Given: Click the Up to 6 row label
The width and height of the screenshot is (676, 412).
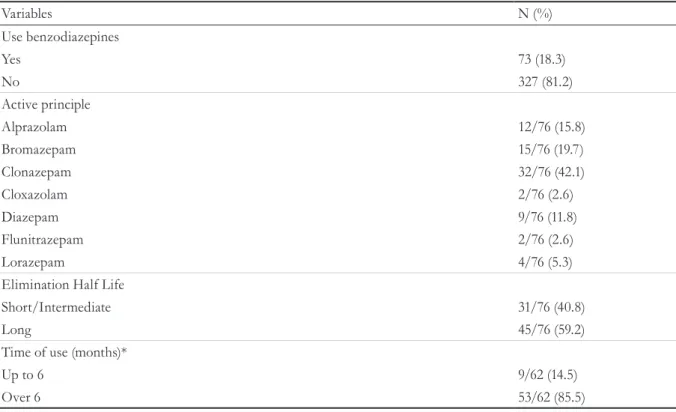Looking at the screenshot, I should click(22, 375).
